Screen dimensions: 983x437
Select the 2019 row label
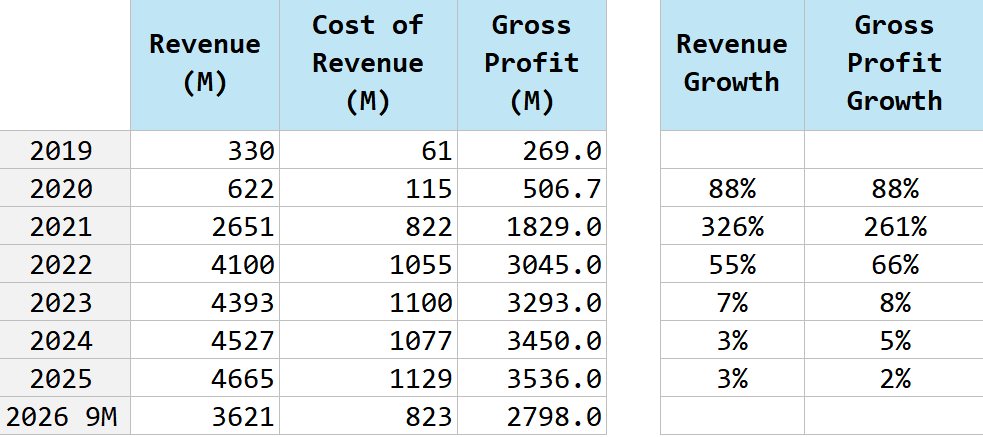[x=65, y=151]
